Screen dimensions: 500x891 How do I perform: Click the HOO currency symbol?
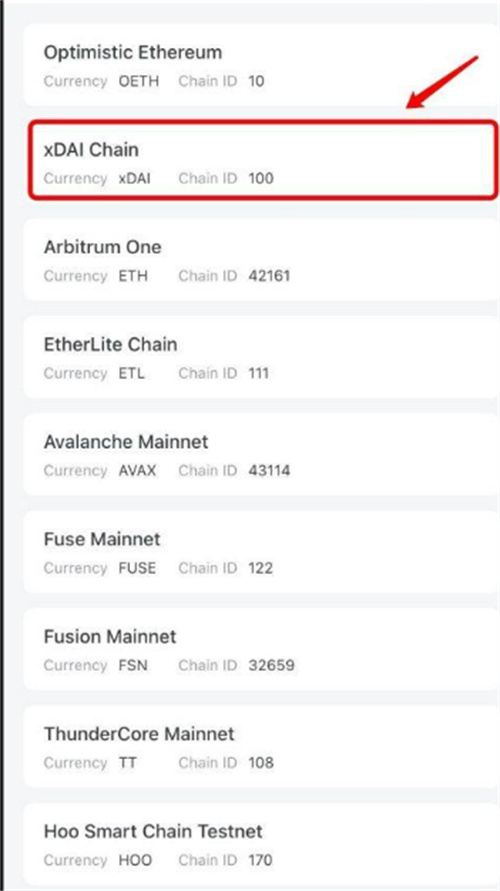click(135, 860)
